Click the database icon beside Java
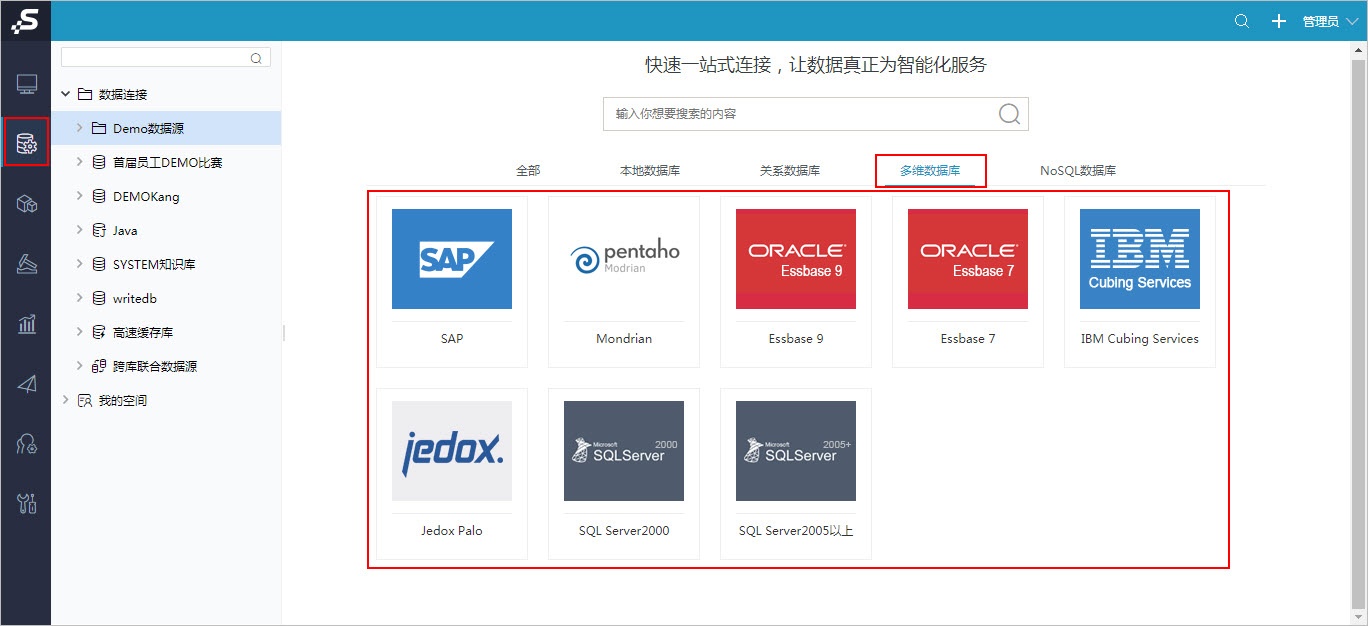The width and height of the screenshot is (1368, 626). [99, 230]
